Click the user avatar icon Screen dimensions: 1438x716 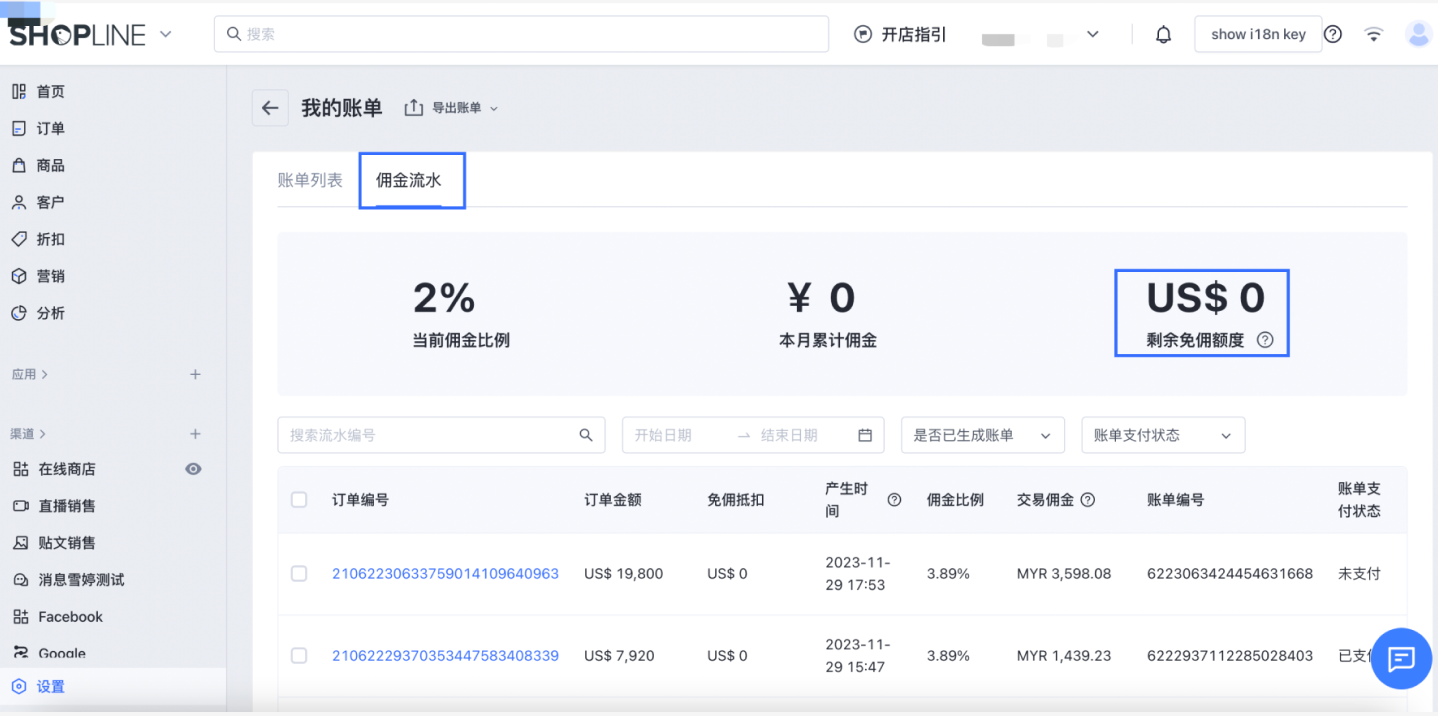tap(1418, 34)
